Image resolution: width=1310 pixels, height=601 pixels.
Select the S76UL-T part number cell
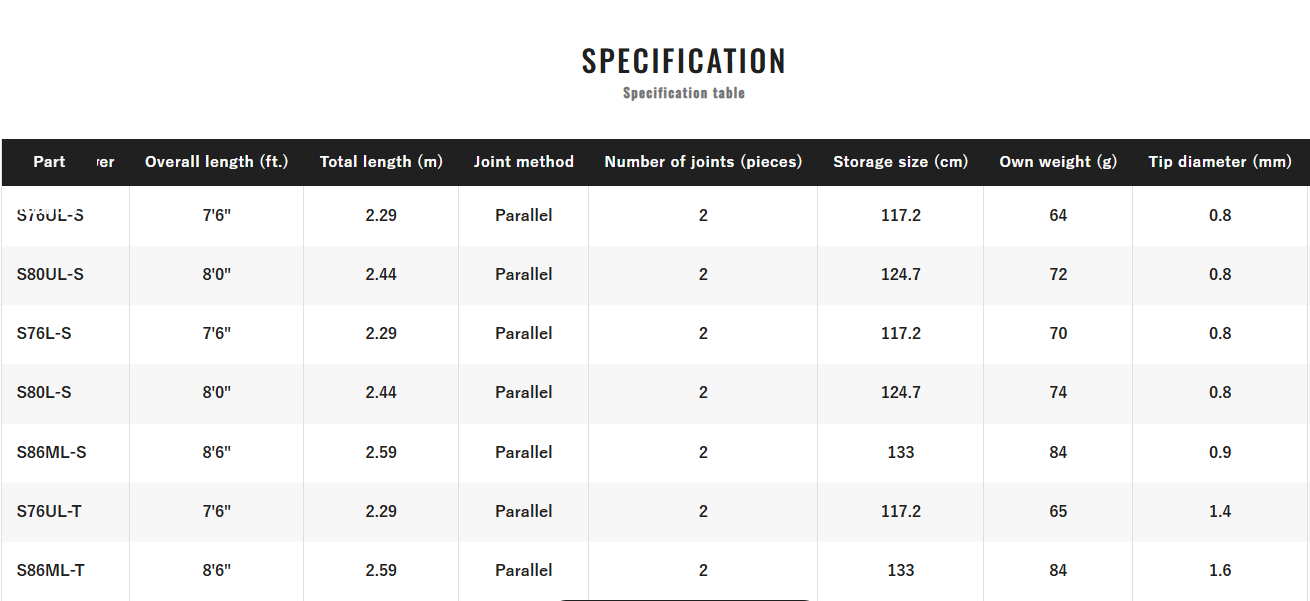(x=50, y=511)
